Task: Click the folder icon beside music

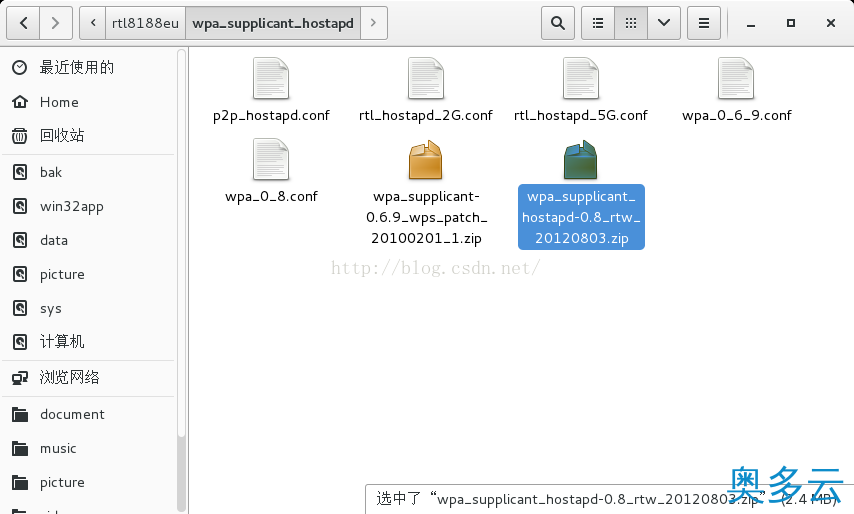Action: pos(20,448)
